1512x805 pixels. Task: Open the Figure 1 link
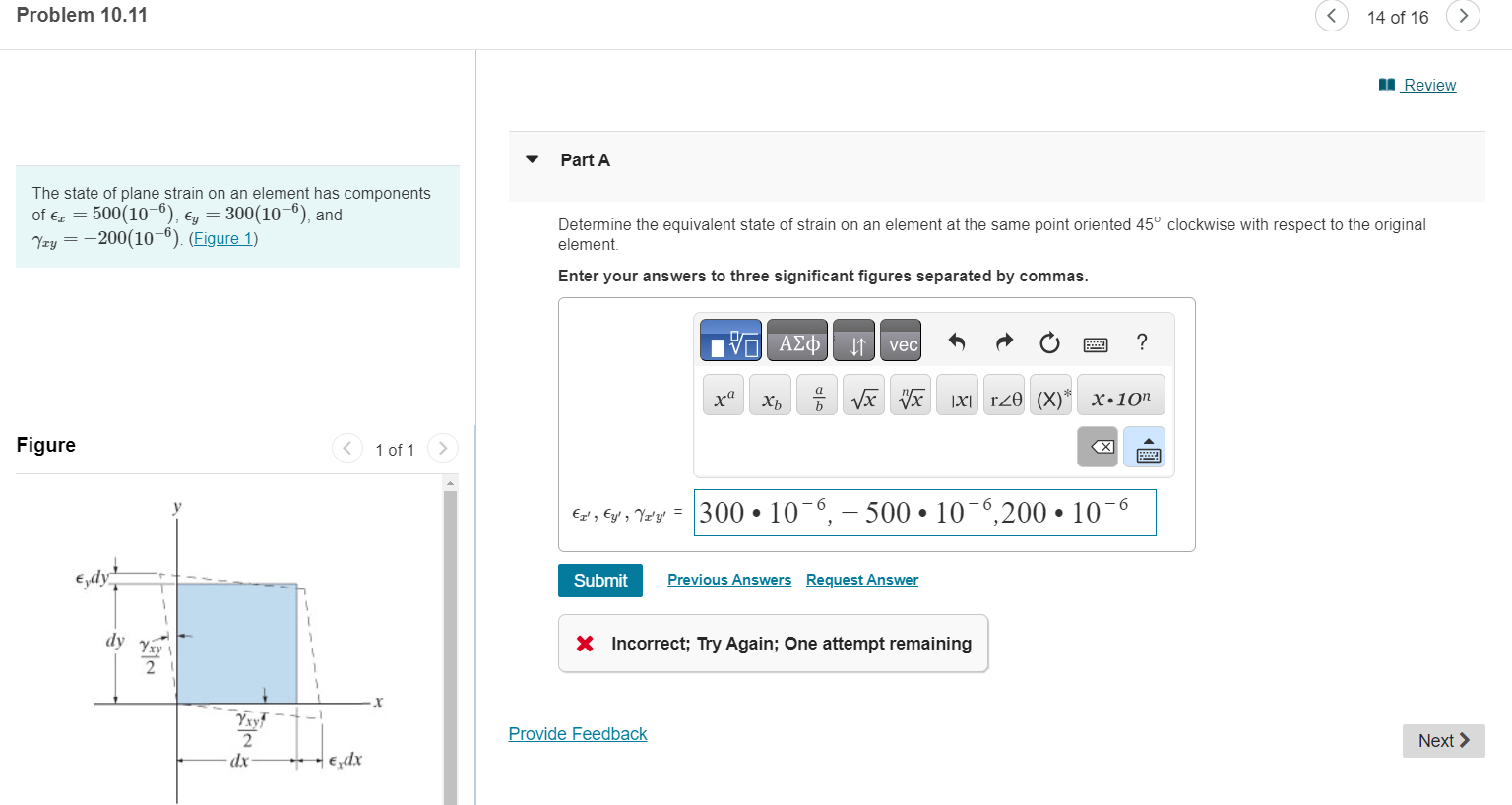tap(223, 238)
